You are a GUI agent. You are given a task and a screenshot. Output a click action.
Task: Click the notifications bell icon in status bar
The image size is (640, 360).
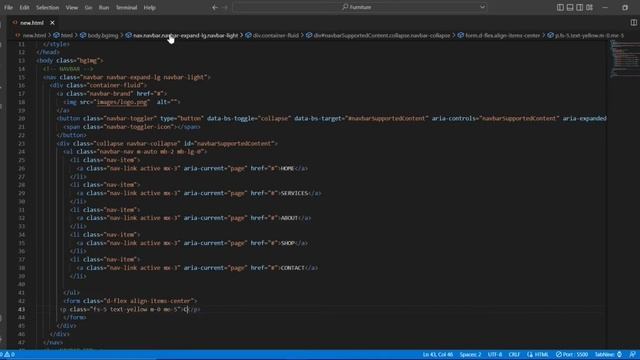632,354
